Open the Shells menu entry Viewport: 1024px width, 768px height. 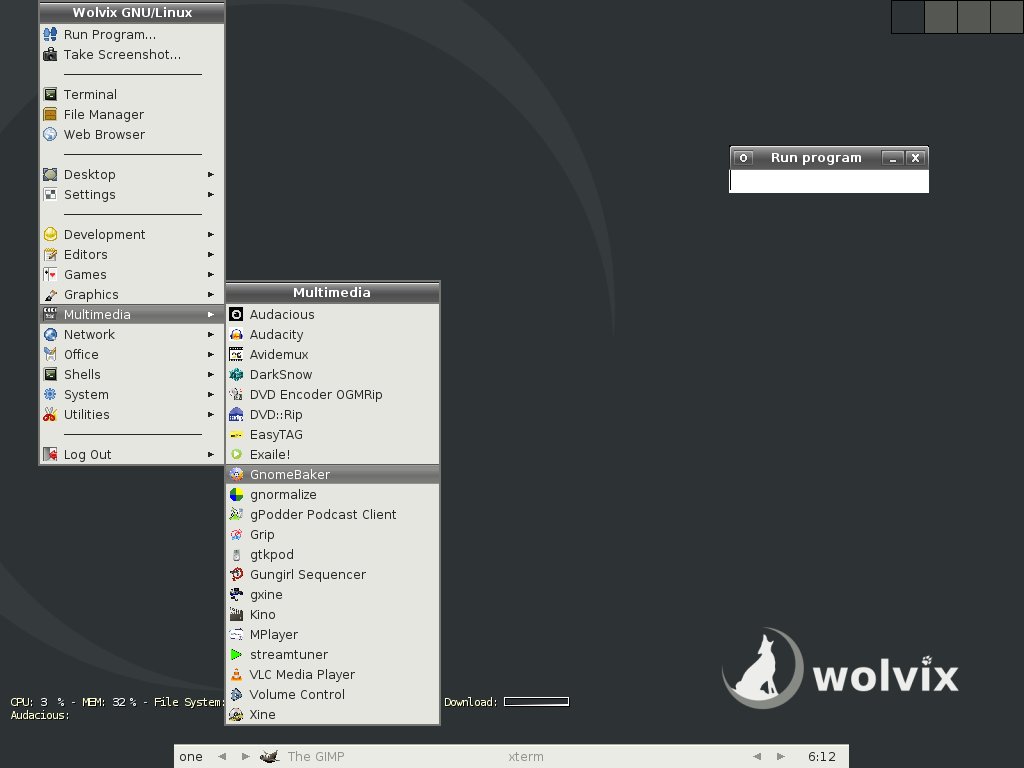[x=132, y=374]
